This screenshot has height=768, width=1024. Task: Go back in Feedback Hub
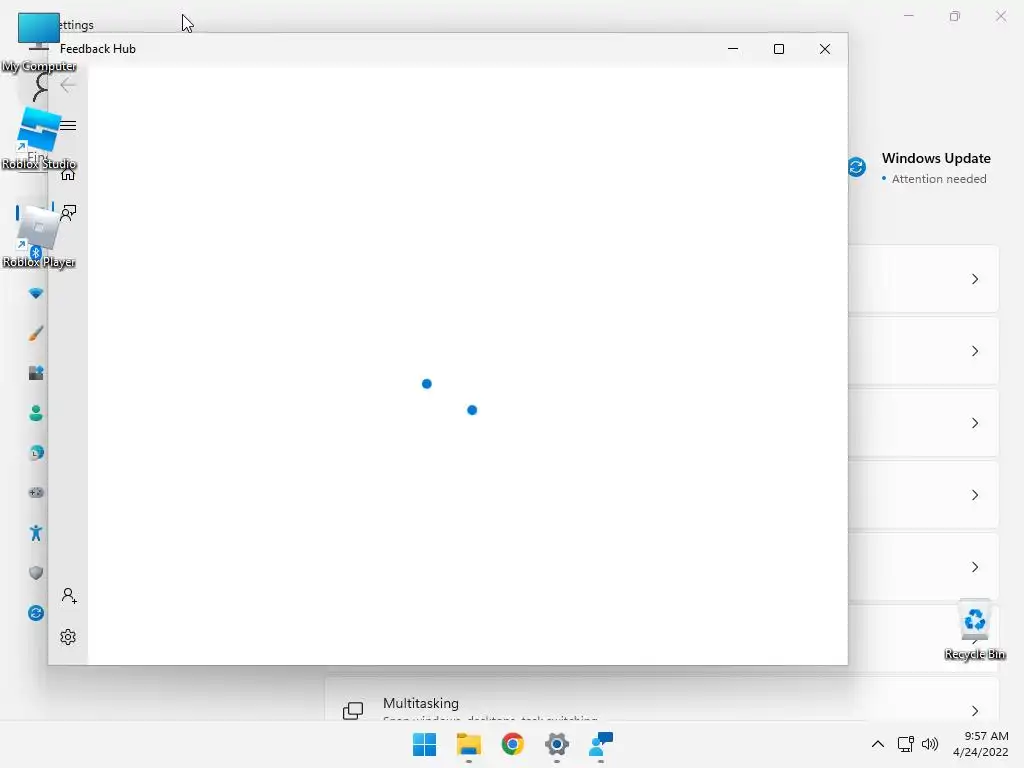pos(68,85)
